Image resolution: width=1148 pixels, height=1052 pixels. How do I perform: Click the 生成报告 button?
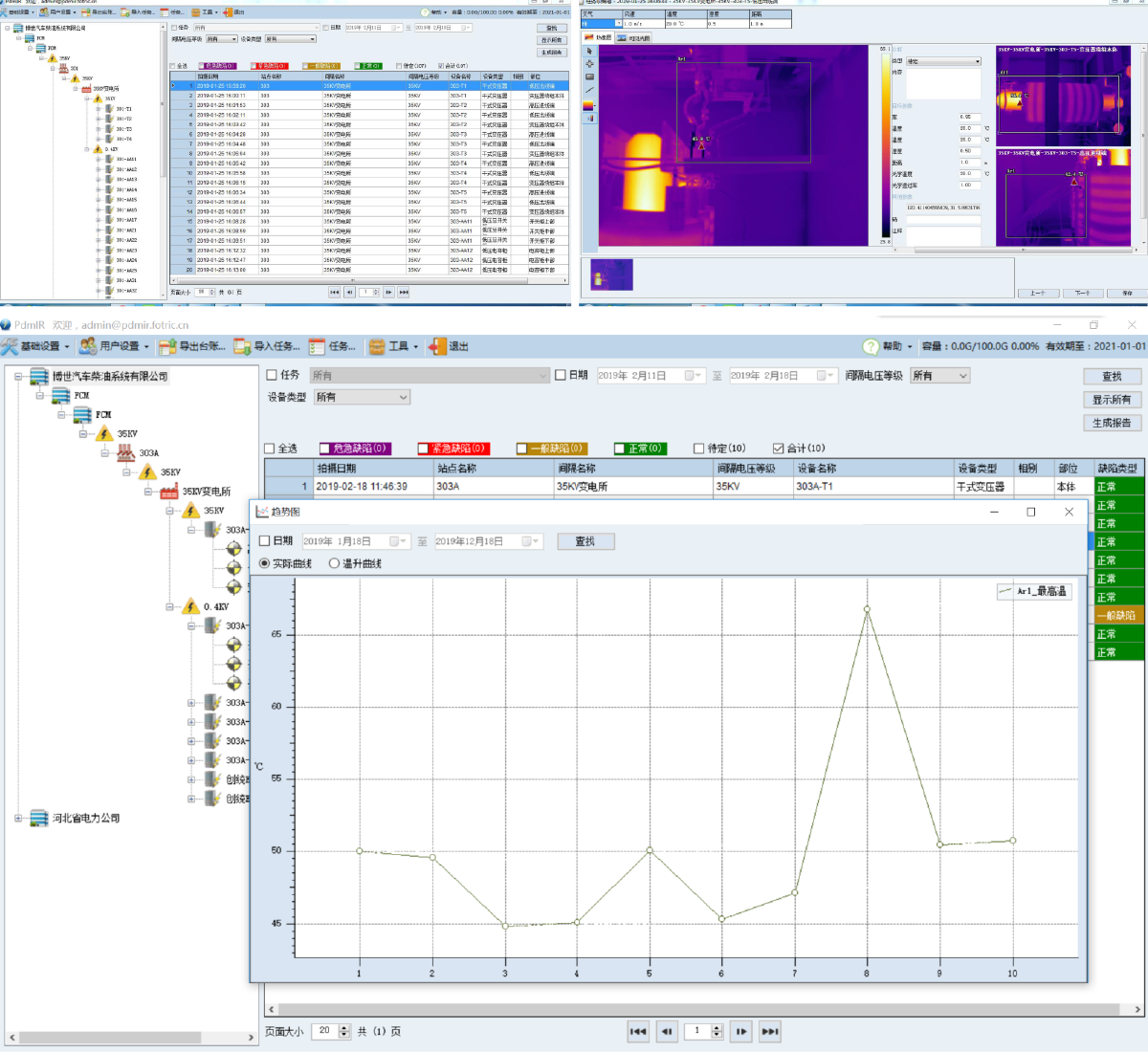[1112, 423]
